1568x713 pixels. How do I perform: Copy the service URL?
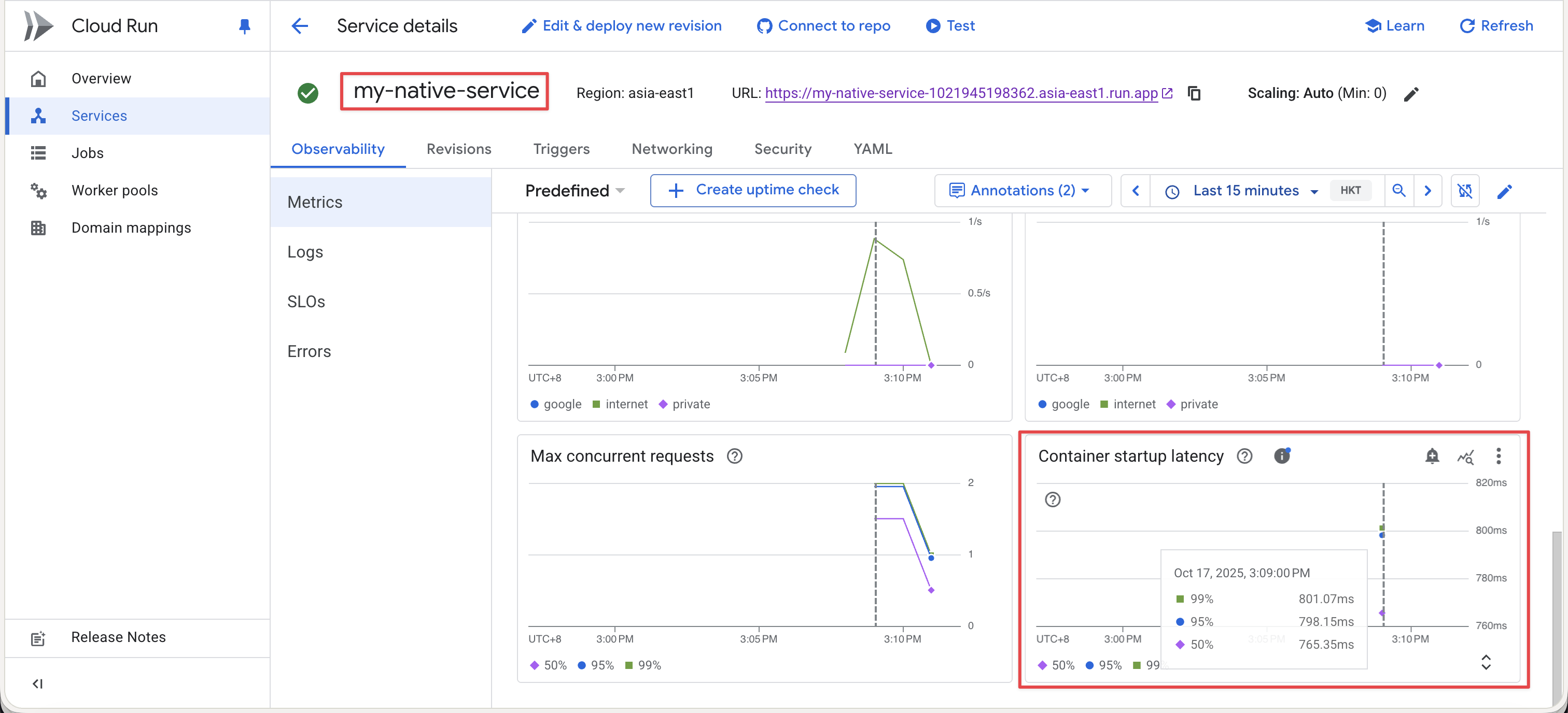pos(1194,92)
